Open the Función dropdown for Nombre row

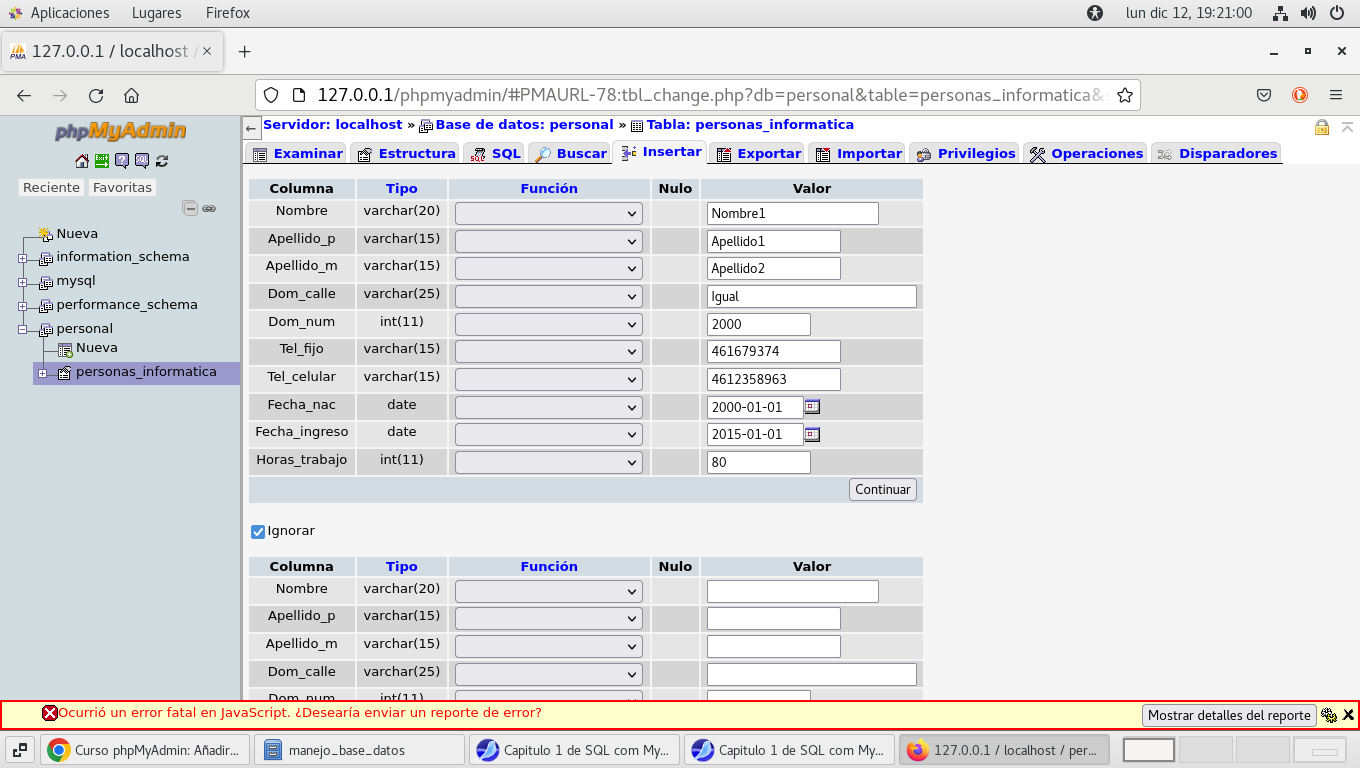548,214
